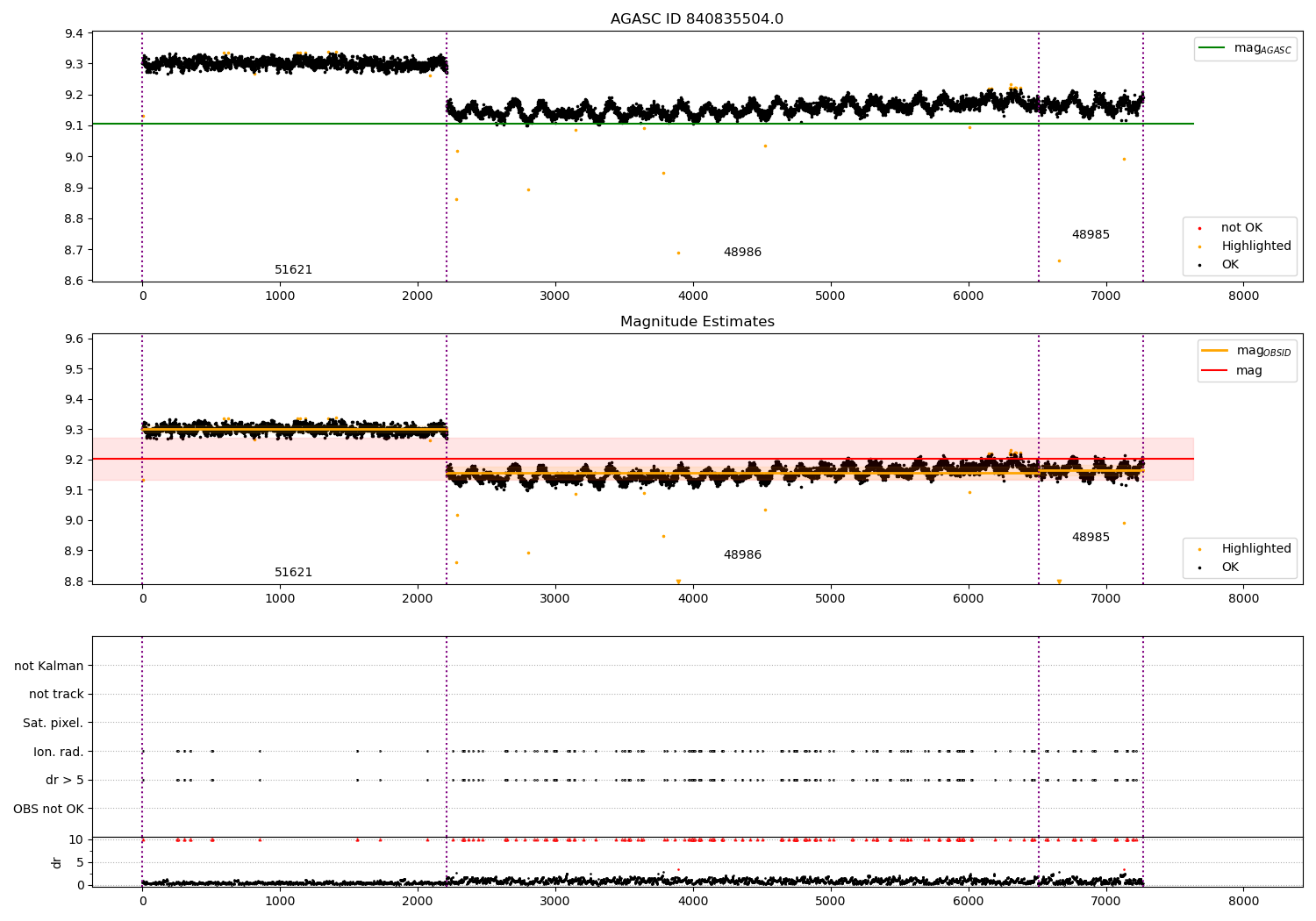The image size is (1316, 921).
Task: Click the 8.8 tick on Magnitude Estimates y-axis
Action: 74,582
